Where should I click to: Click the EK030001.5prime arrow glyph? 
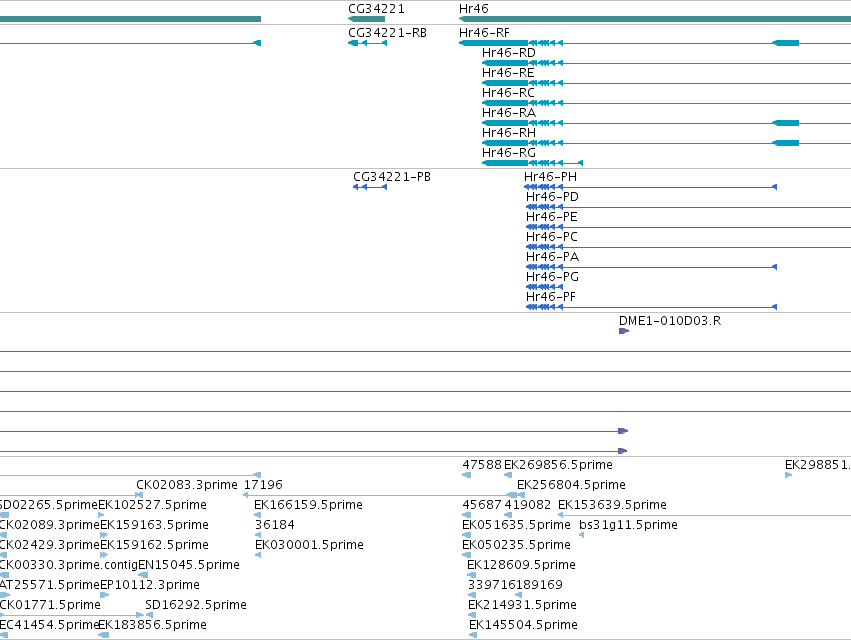pyautogui.click(x=258, y=555)
